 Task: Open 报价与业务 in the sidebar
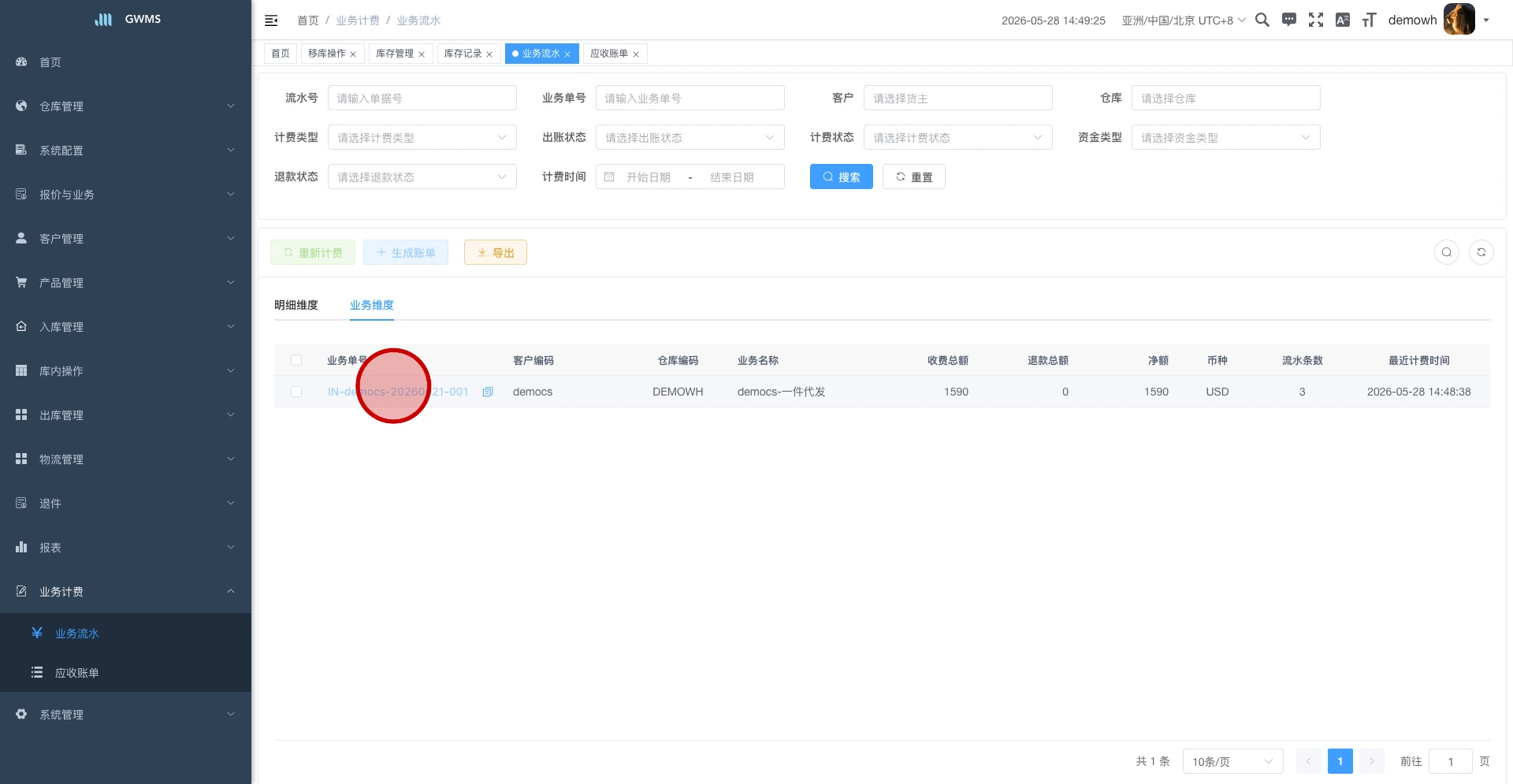click(125, 194)
